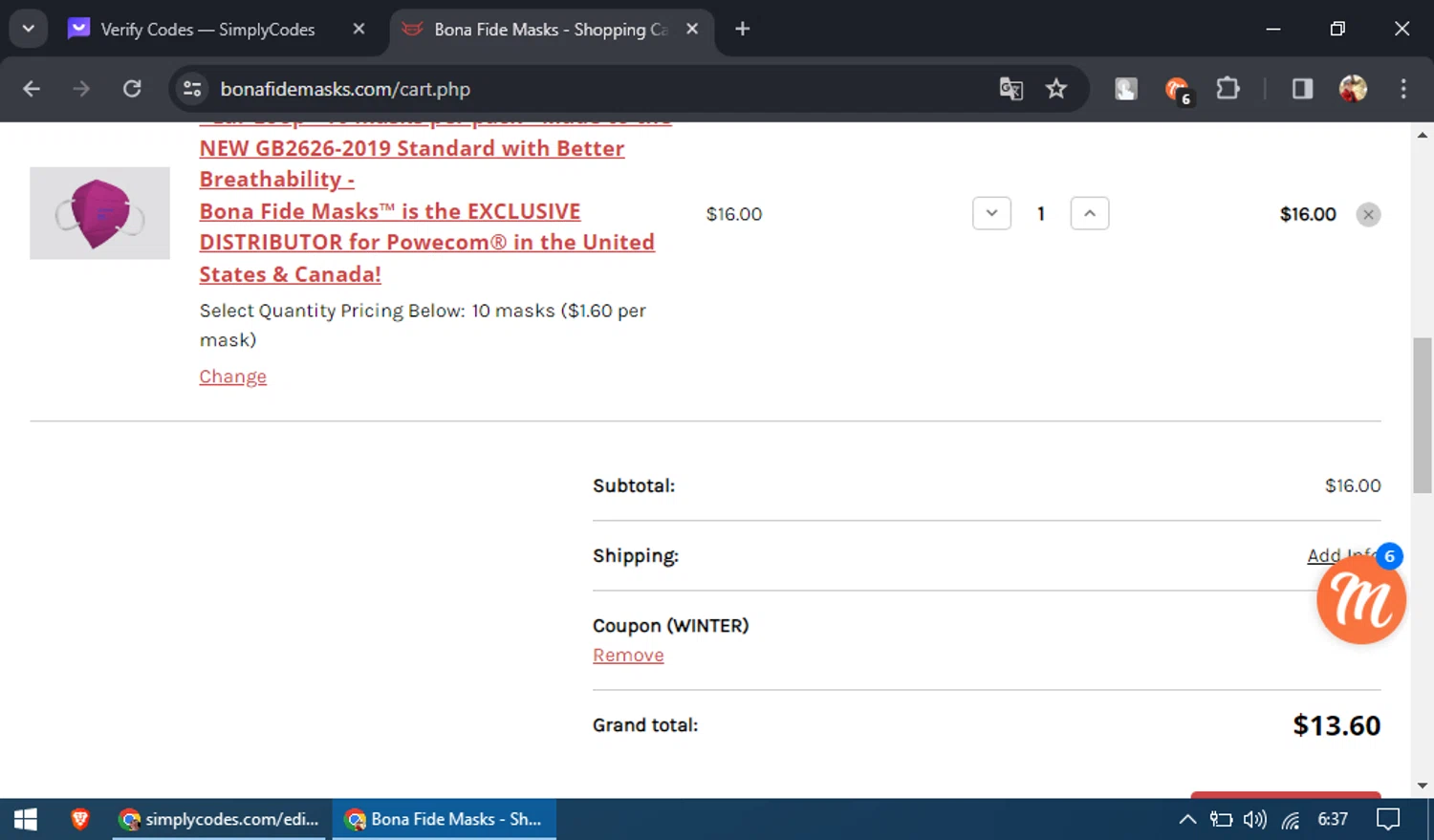Remove the WINTER coupon

[x=628, y=655]
